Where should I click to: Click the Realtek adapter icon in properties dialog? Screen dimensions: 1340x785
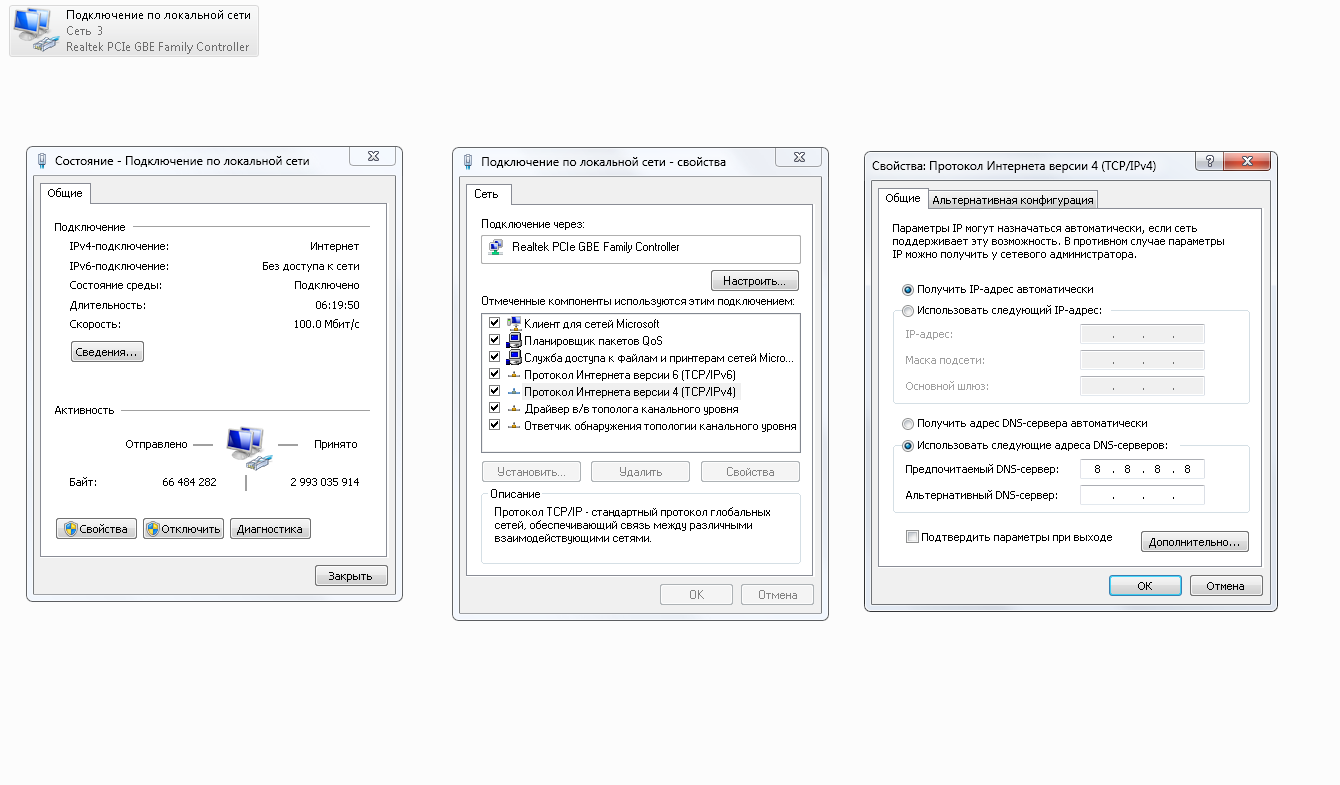(x=496, y=248)
